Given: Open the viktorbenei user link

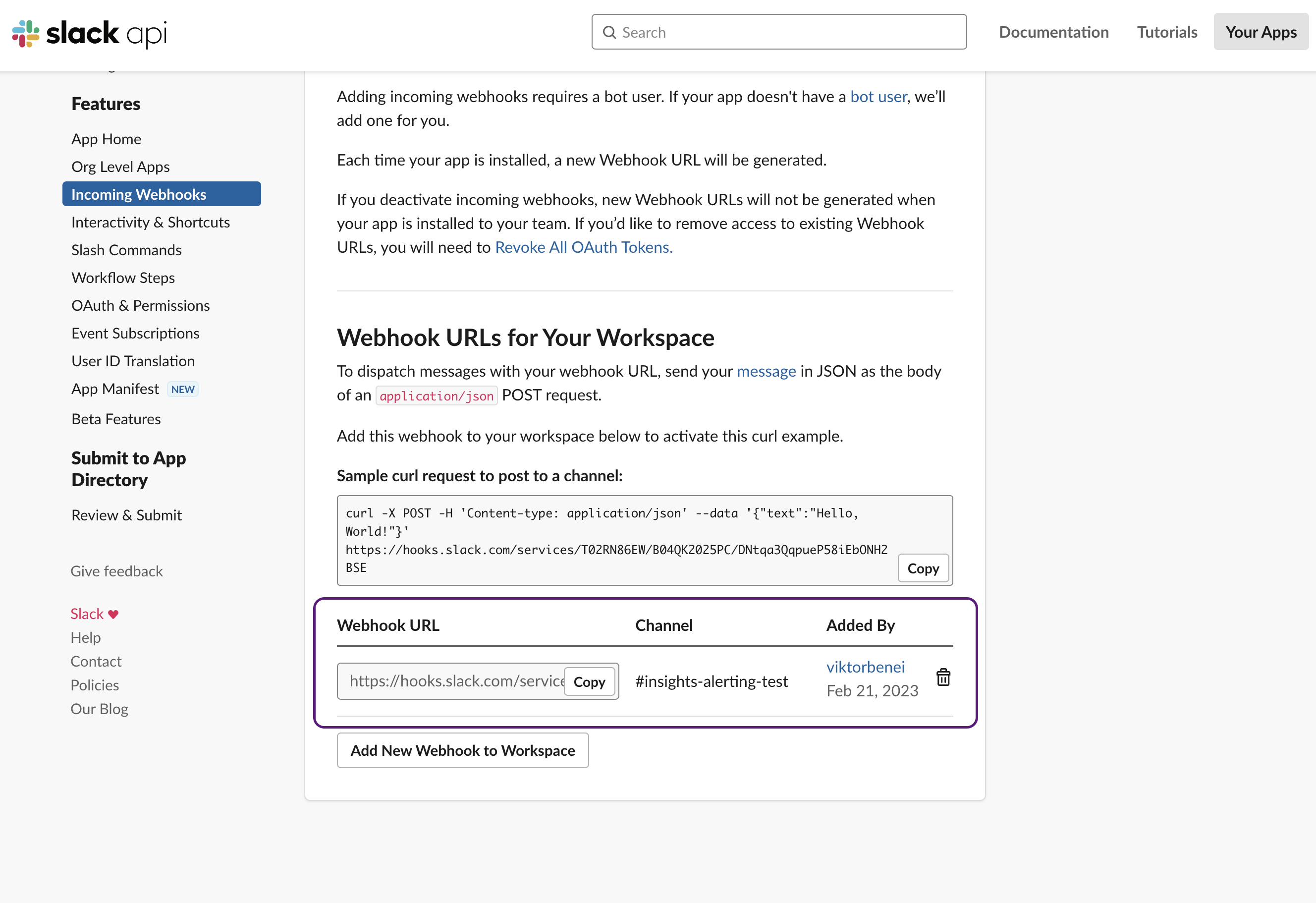Looking at the screenshot, I should click(865, 667).
